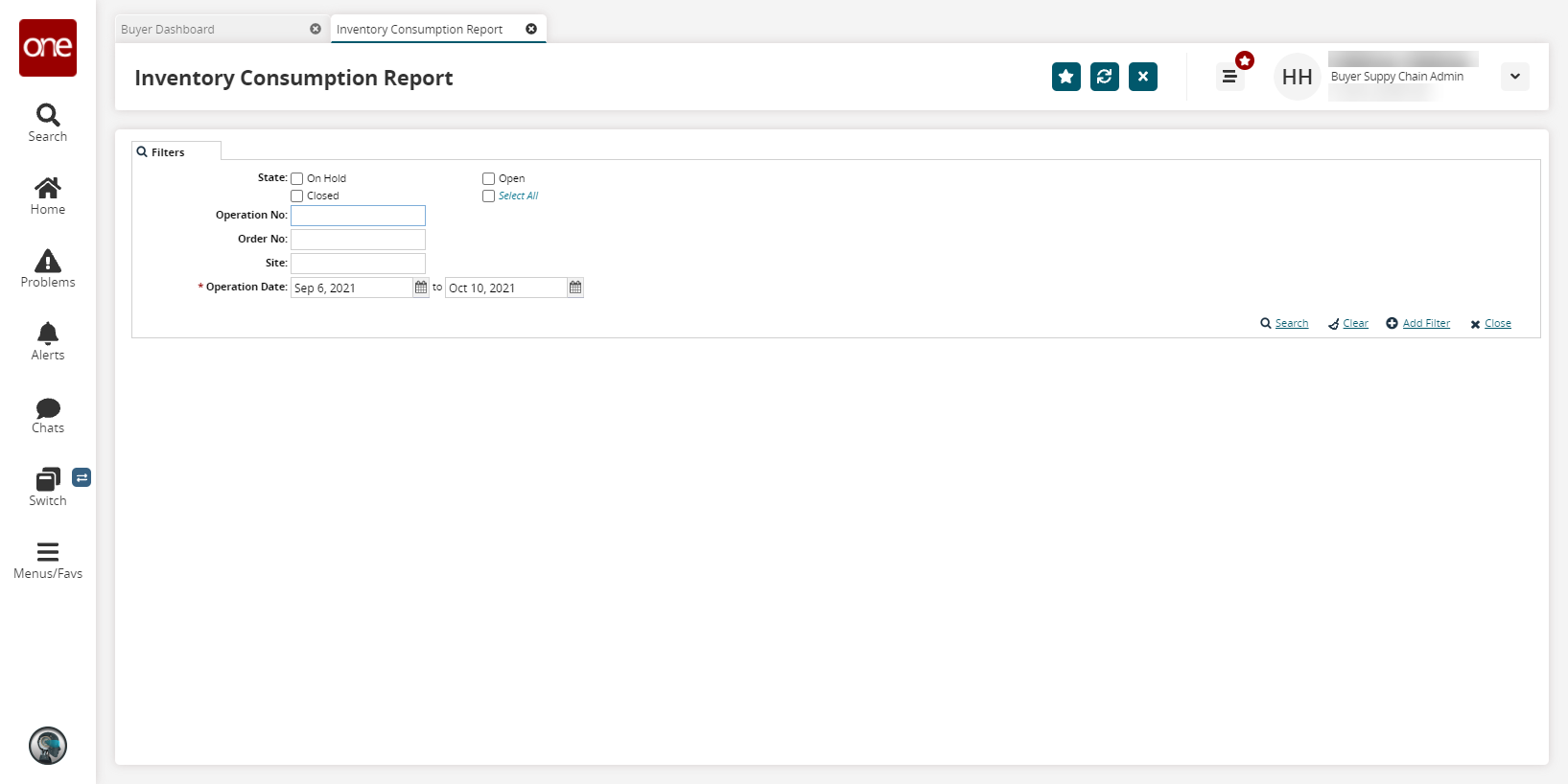This screenshot has width=1568, height=784.
Task: Close report using the teal X button
Action: point(1143,77)
